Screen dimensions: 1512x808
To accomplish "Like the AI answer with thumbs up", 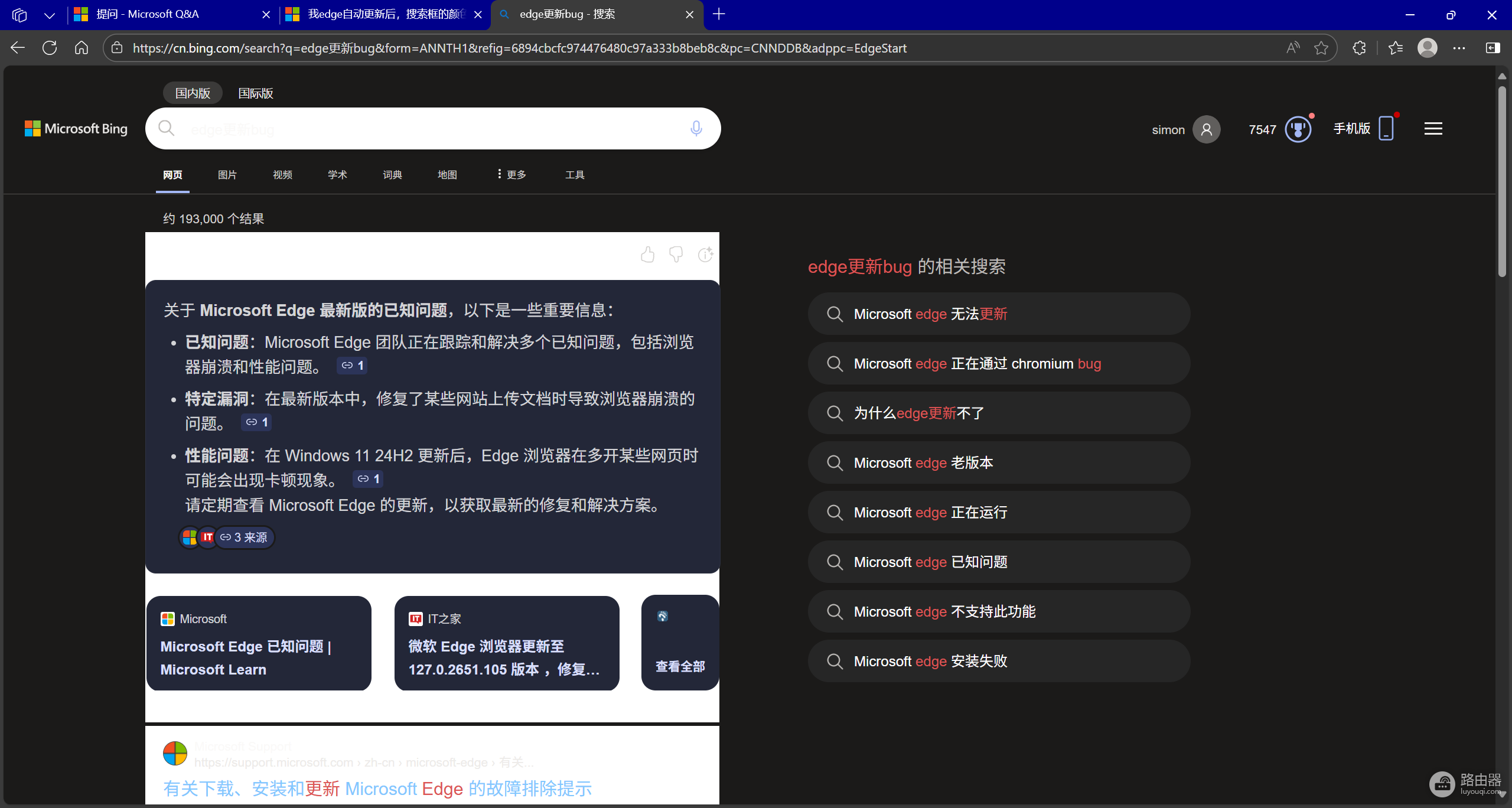I will (647, 255).
